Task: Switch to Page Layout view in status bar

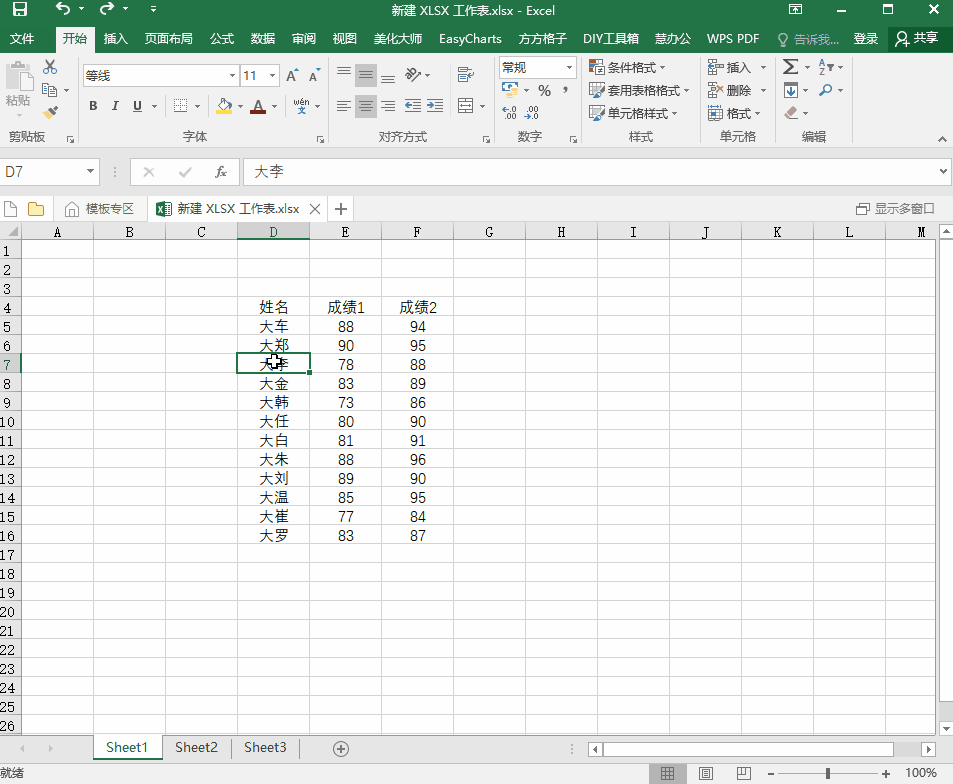Action: [x=706, y=773]
